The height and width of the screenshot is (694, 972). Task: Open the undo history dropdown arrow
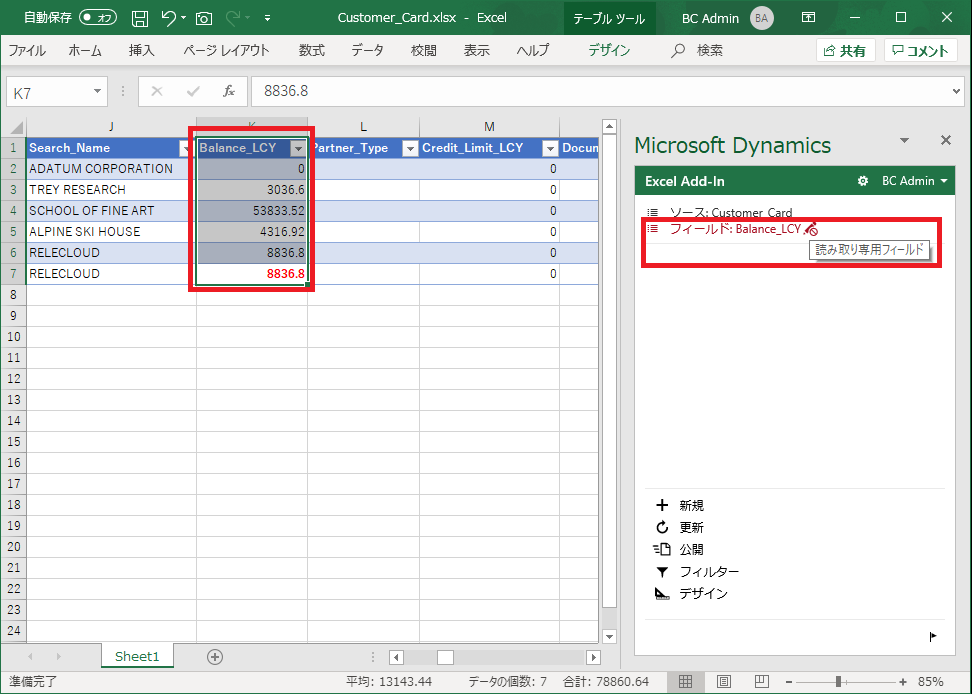pyautogui.click(x=183, y=18)
